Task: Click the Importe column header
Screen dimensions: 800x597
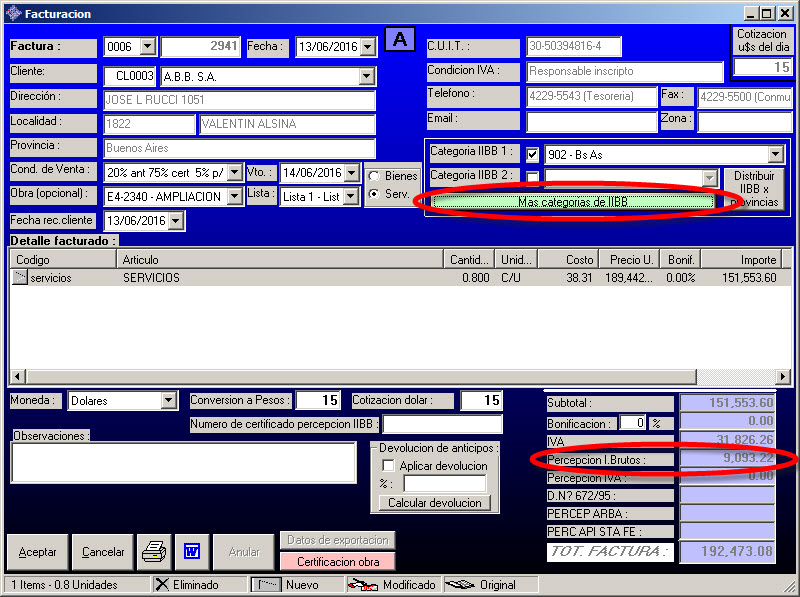Action: (x=739, y=260)
